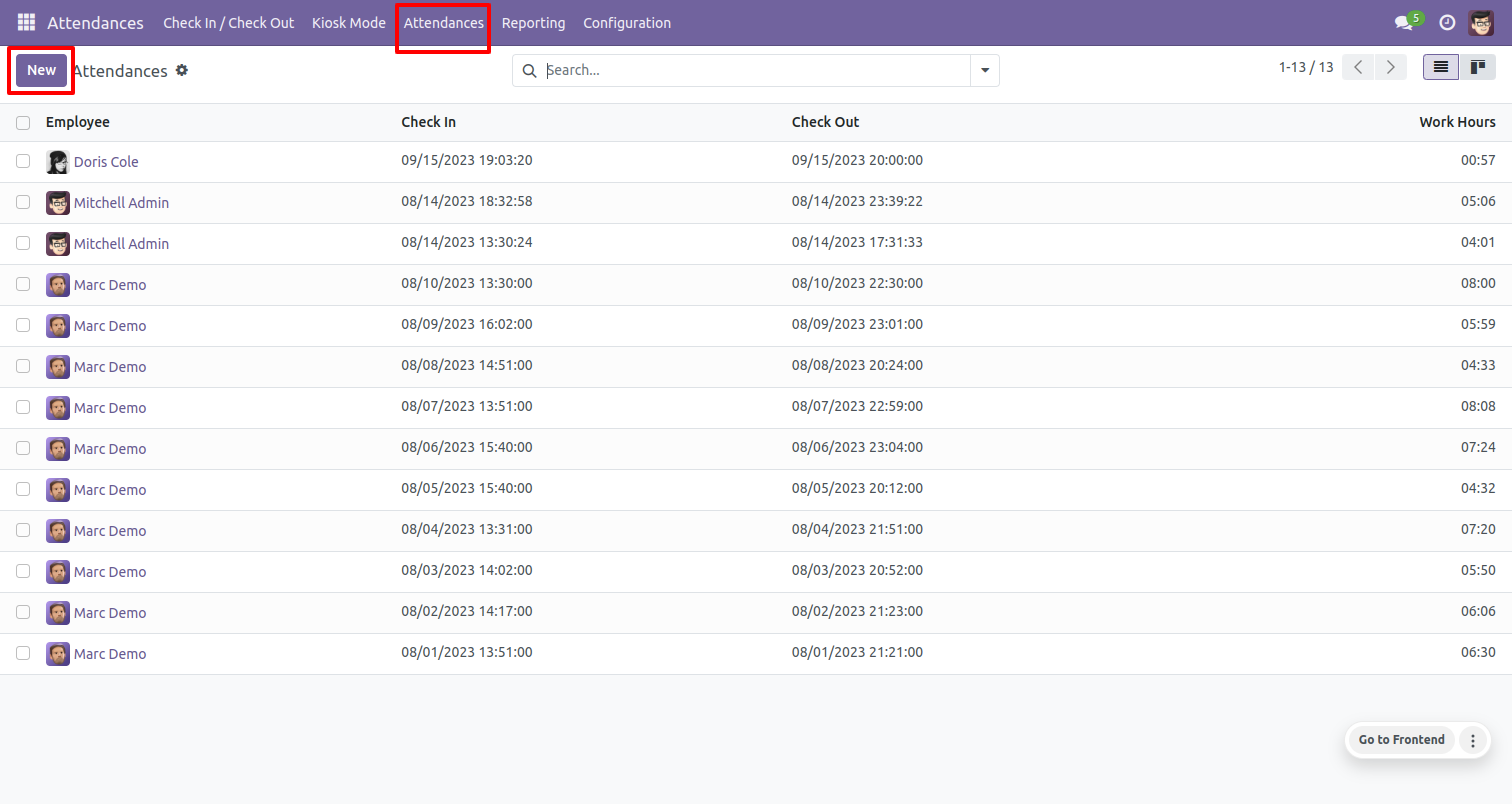Click work hours value 06:30
1512x804 pixels.
point(1478,652)
